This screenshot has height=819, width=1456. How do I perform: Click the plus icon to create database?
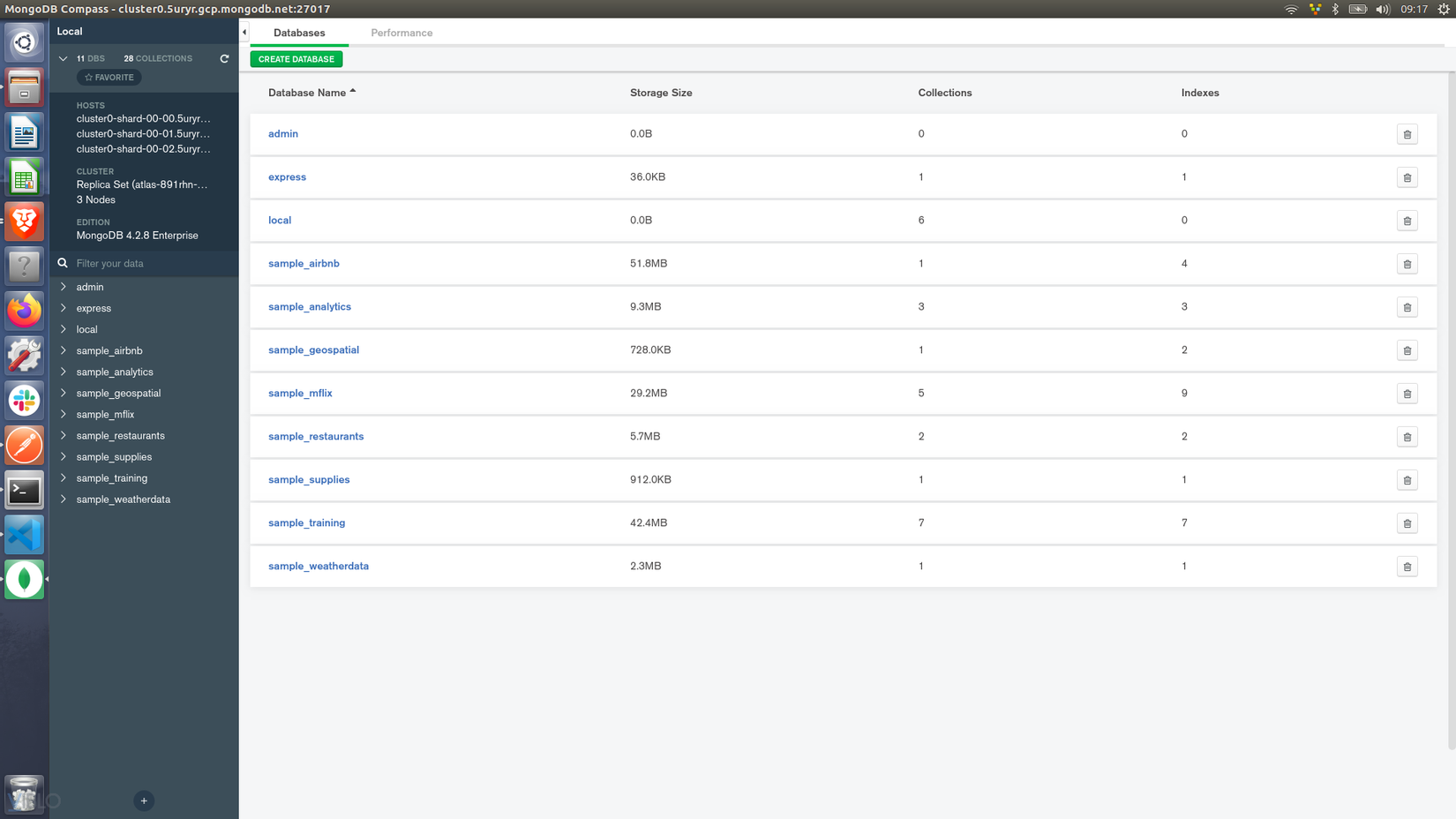pyautogui.click(x=144, y=800)
